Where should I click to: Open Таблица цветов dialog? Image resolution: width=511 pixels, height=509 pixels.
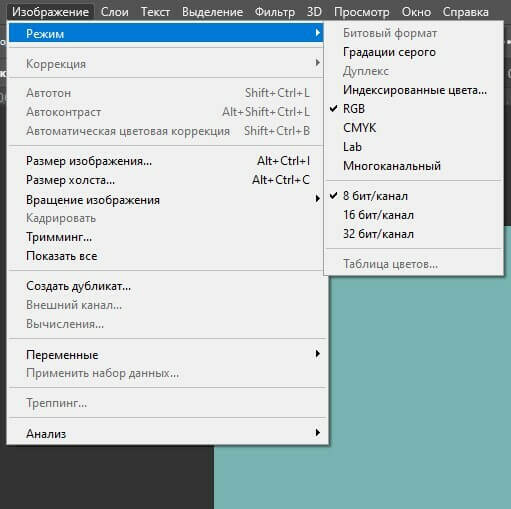[413, 264]
